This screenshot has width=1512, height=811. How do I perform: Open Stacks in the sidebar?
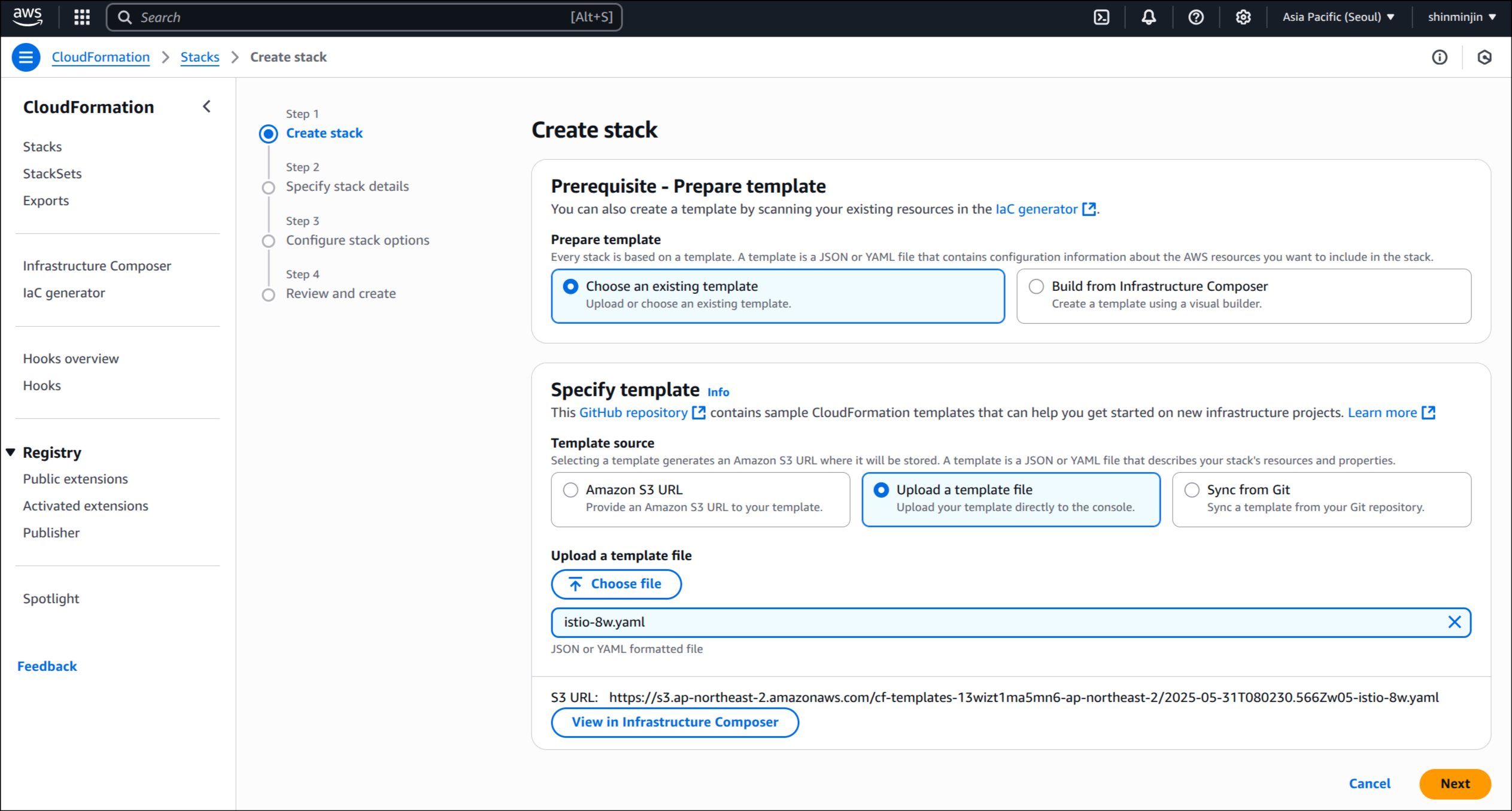click(x=42, y=147)
